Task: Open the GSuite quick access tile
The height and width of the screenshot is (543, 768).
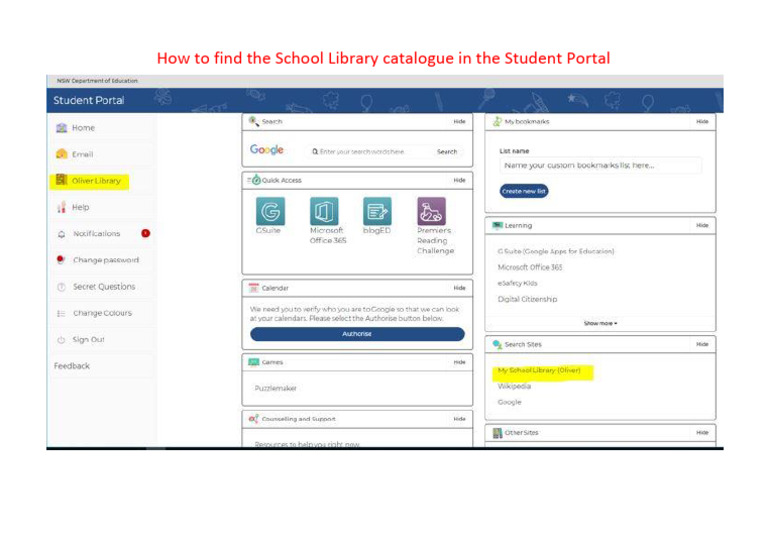Action: tap(270, 212)
